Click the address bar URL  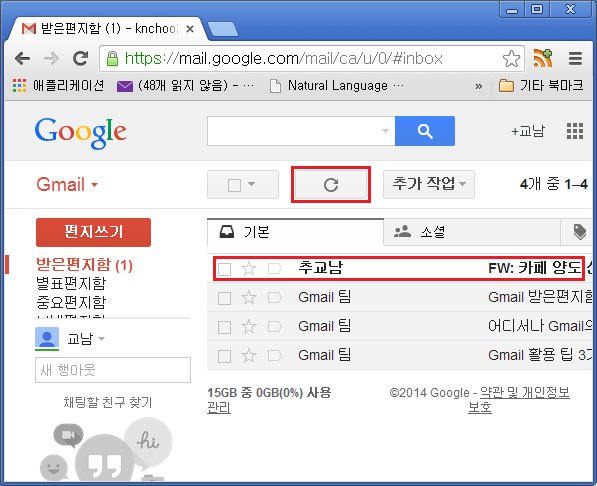coord(284,59)
